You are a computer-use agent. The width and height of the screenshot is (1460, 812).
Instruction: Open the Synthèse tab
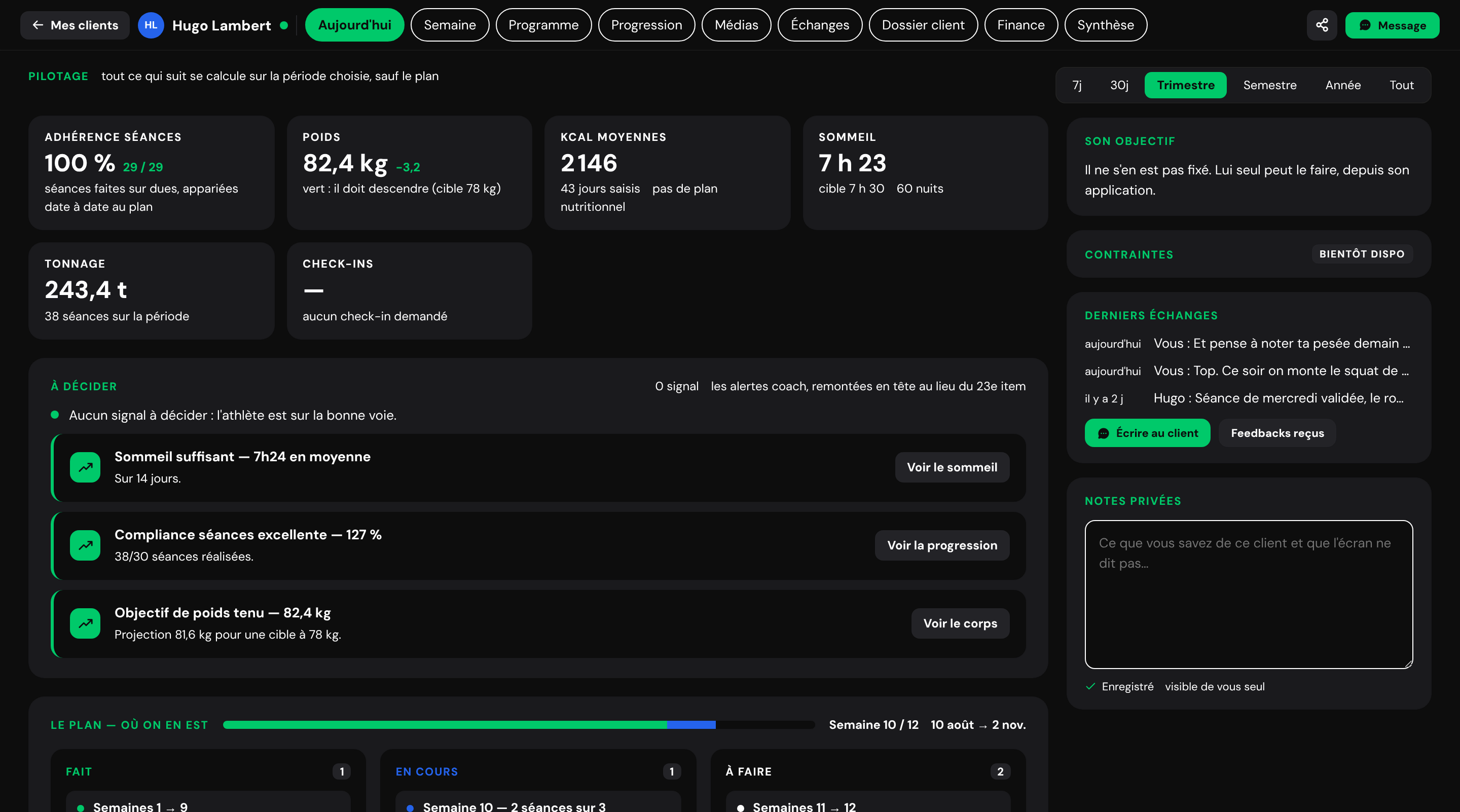(1106, 25)
